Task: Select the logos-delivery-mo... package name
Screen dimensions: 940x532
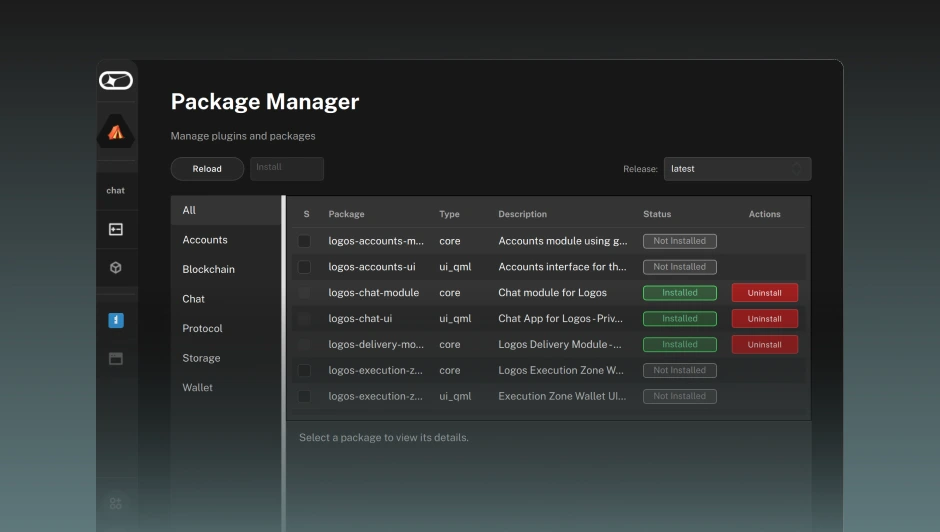Action: point(376,344)
